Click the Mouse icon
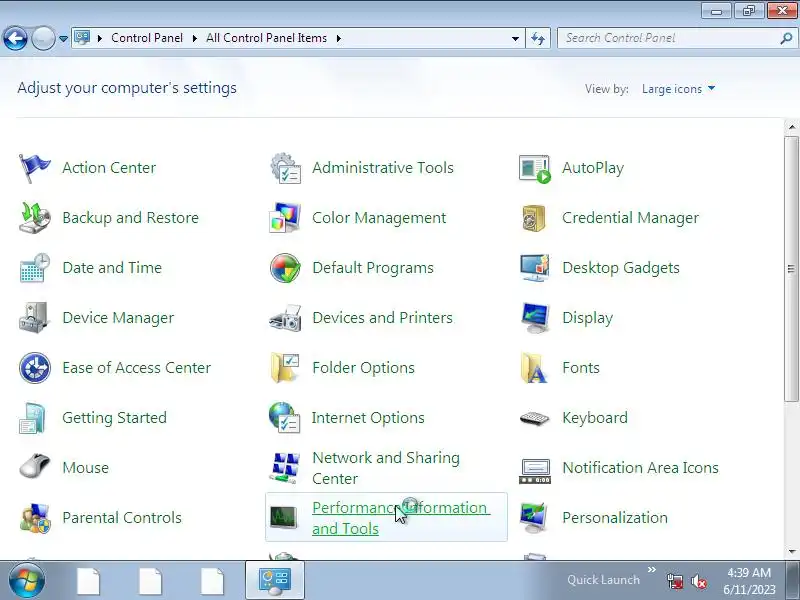Image resolution: width=800 pixels, height=600 pixels. pyautogui.click(x=35, y=466)
